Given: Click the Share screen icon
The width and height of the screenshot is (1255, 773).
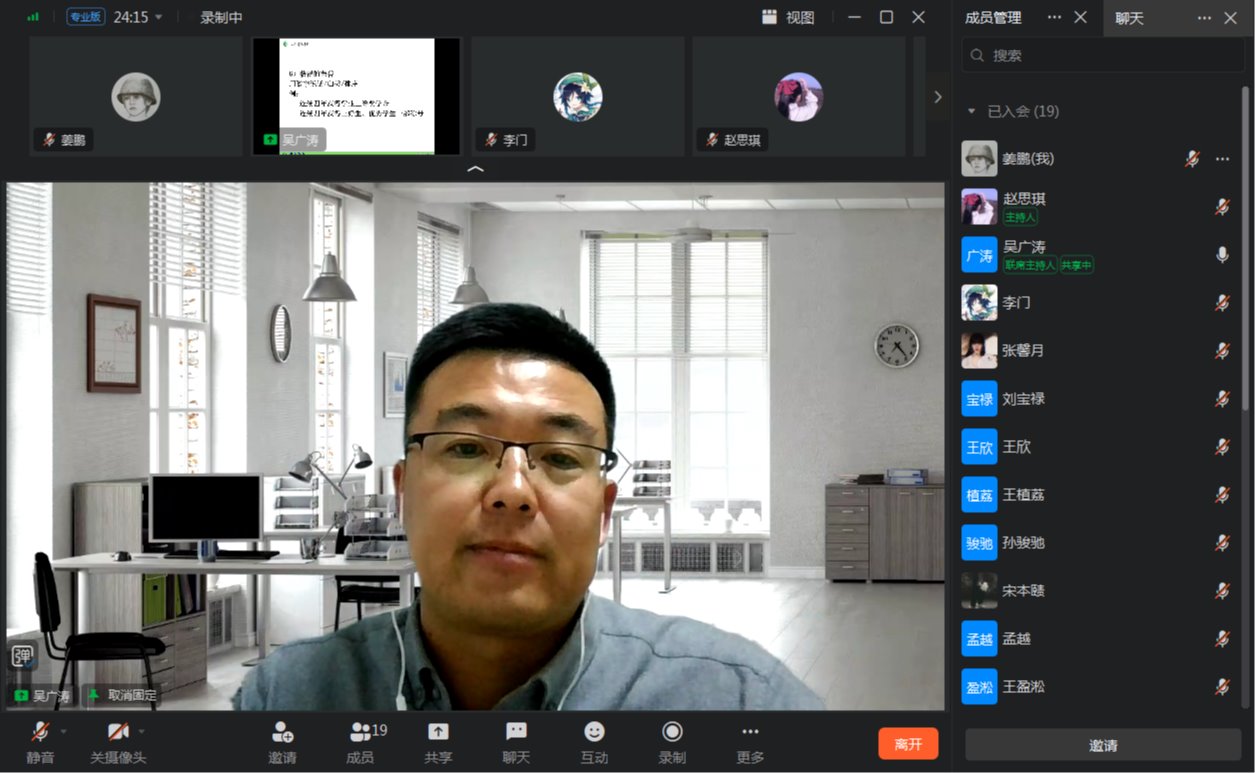Looking at the screenshot, I should (x=438, y=732).
